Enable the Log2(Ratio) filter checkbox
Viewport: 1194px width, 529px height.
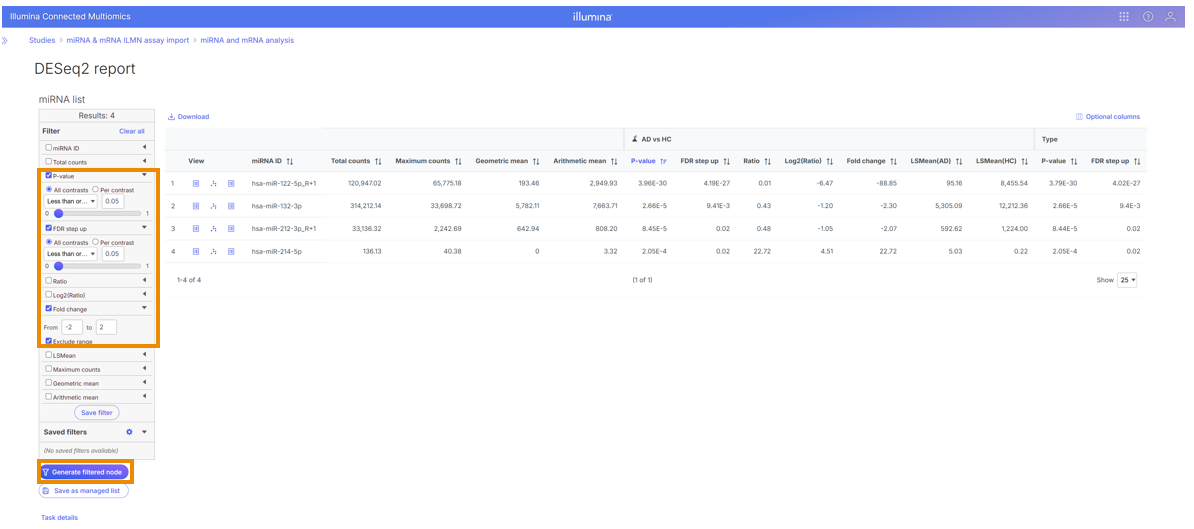pyautogui.click(x=49, y=295)
